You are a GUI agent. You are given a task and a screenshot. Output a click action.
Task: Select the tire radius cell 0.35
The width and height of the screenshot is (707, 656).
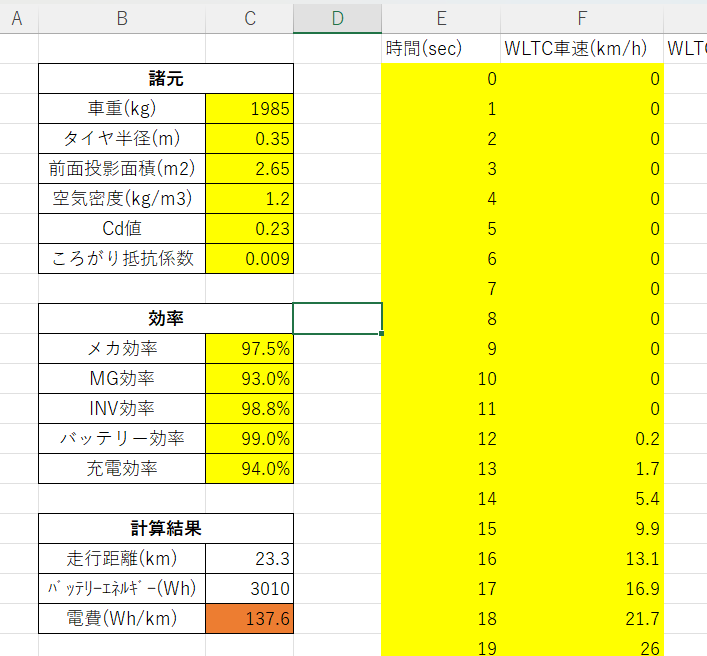point(249,138)
